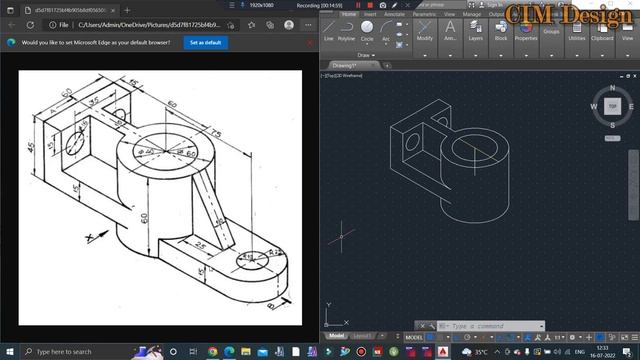Take a screenshot with recorder camera icon
The width and height of the screenshot is (640, 360).
(x=382, y=5)
